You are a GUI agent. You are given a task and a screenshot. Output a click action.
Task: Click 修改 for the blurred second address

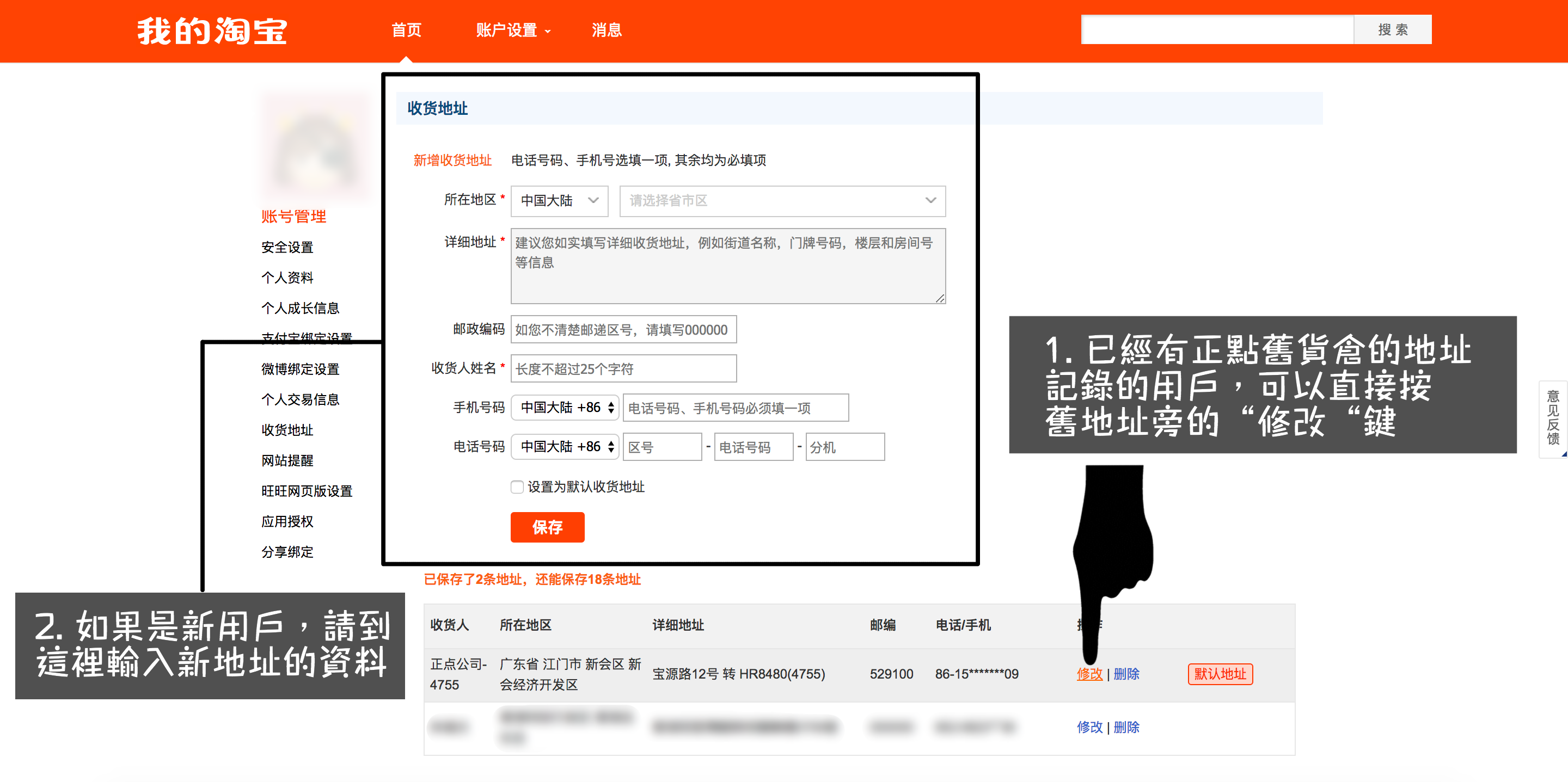tap(1089, 726)
